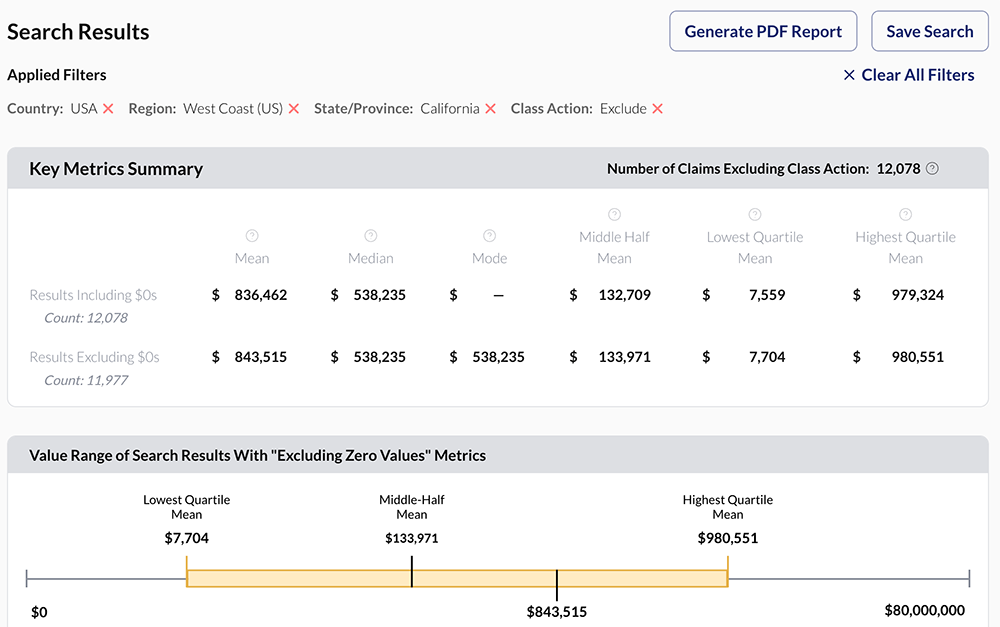1000x627 pixels.
Task: Click the Middle-Half Mean marker line
Action: [412, 578]
